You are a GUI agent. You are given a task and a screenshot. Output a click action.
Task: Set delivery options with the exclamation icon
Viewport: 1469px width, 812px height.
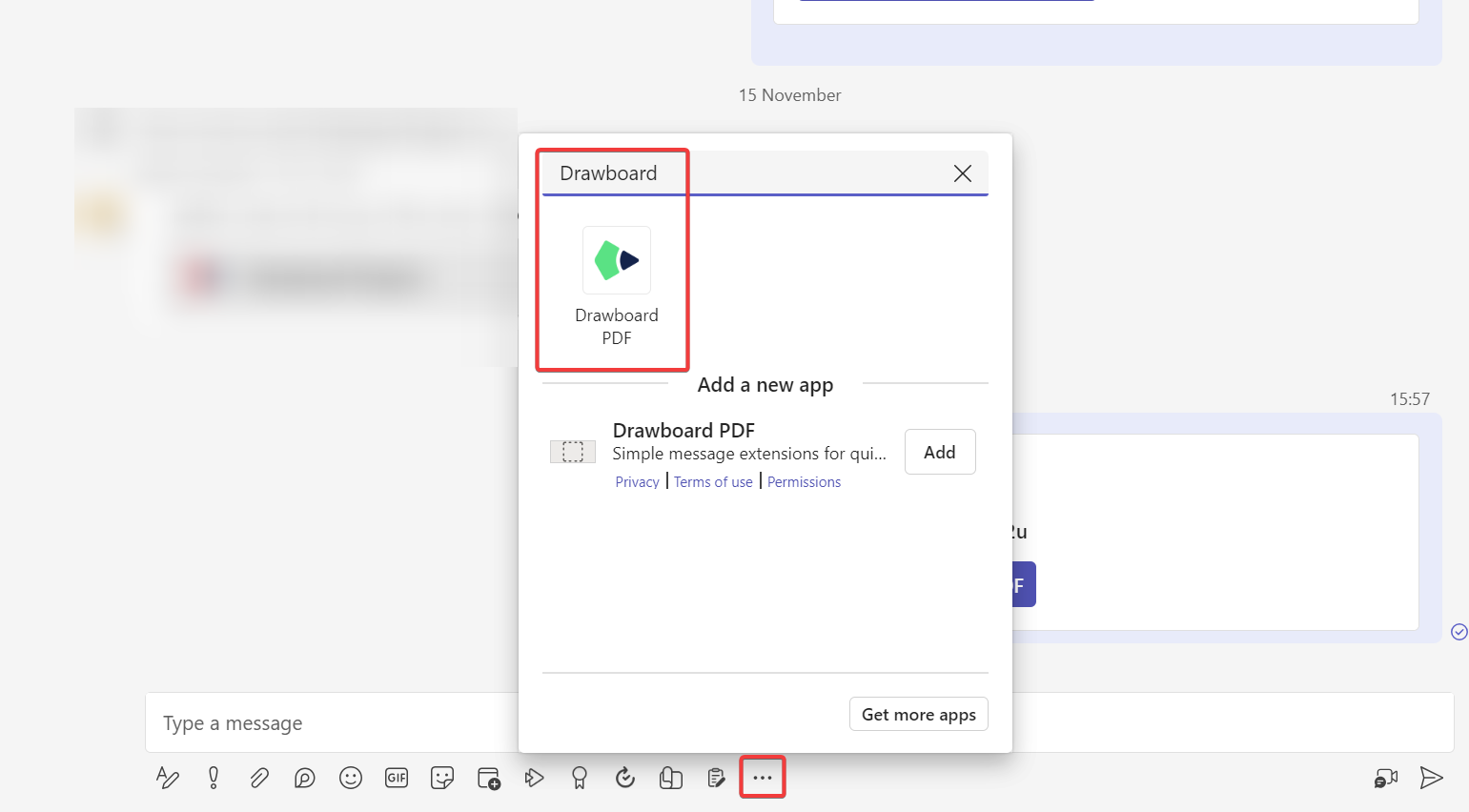pos(214,778)
